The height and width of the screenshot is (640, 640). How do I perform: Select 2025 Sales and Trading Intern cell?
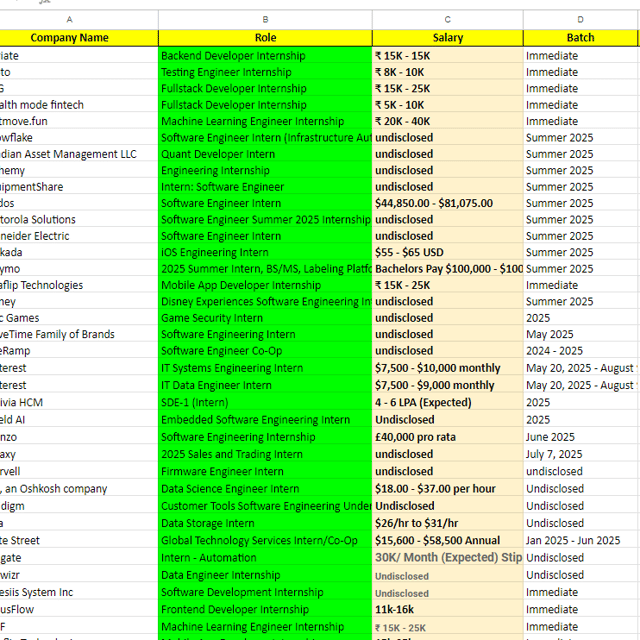pos(265,454)
